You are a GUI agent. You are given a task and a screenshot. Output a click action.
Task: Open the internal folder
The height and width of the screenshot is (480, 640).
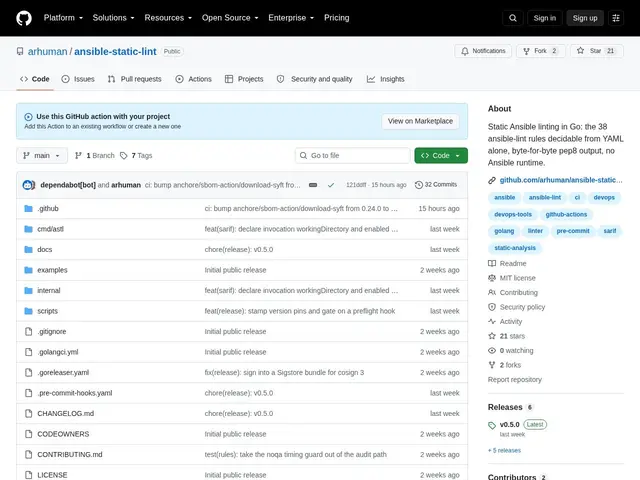(x=49, y=290)
